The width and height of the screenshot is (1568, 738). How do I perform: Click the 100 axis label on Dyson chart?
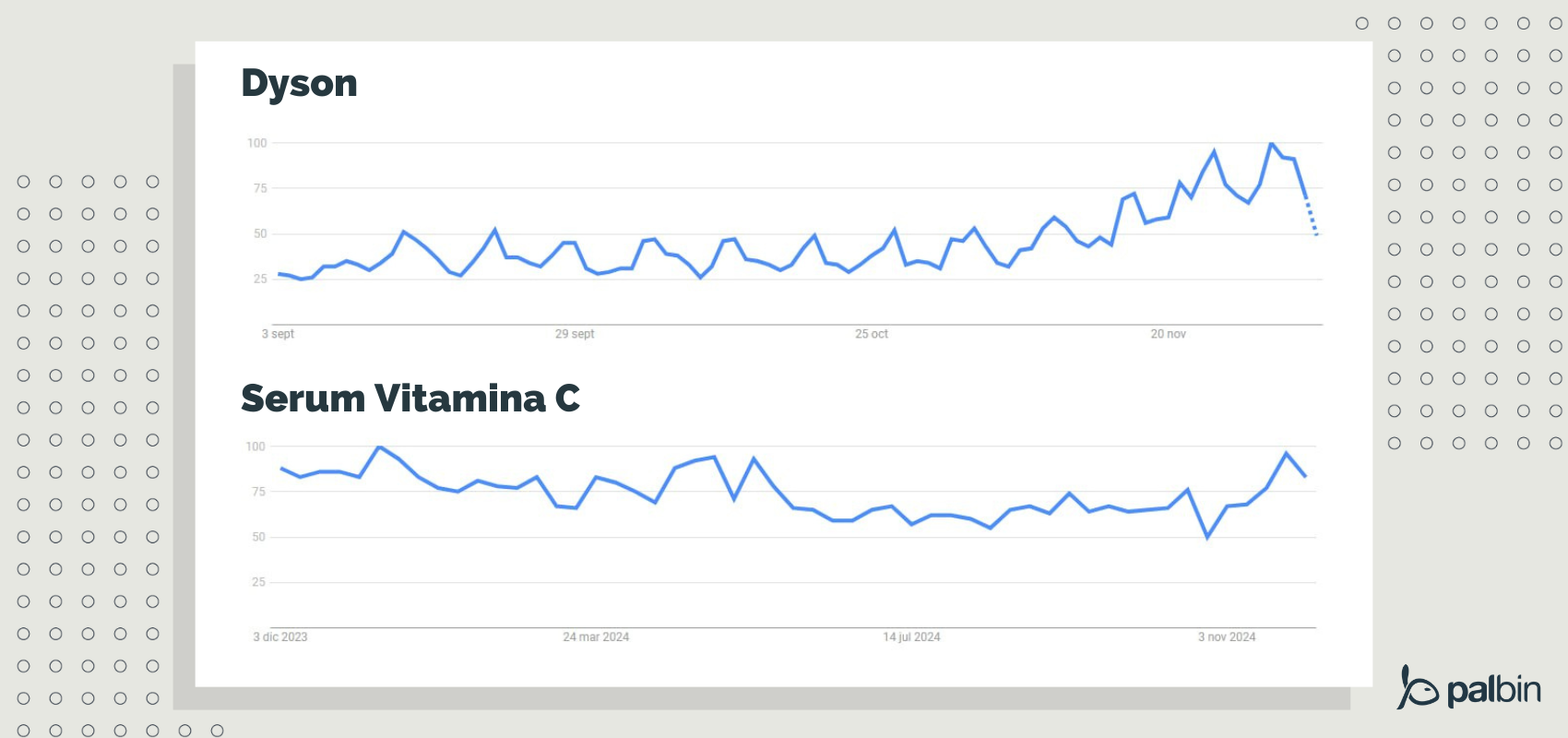[256, 143]
